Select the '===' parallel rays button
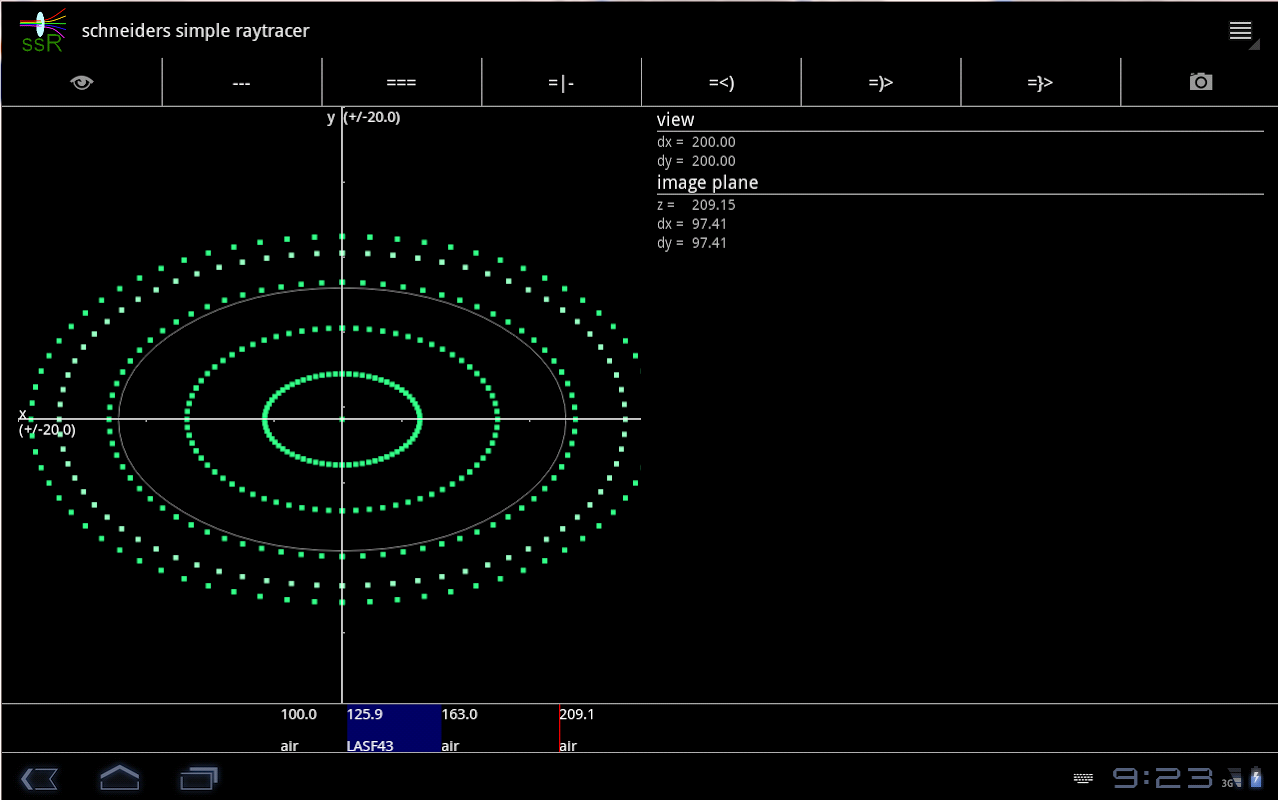This screenshot has height=800, width=1278. [401, 83]
